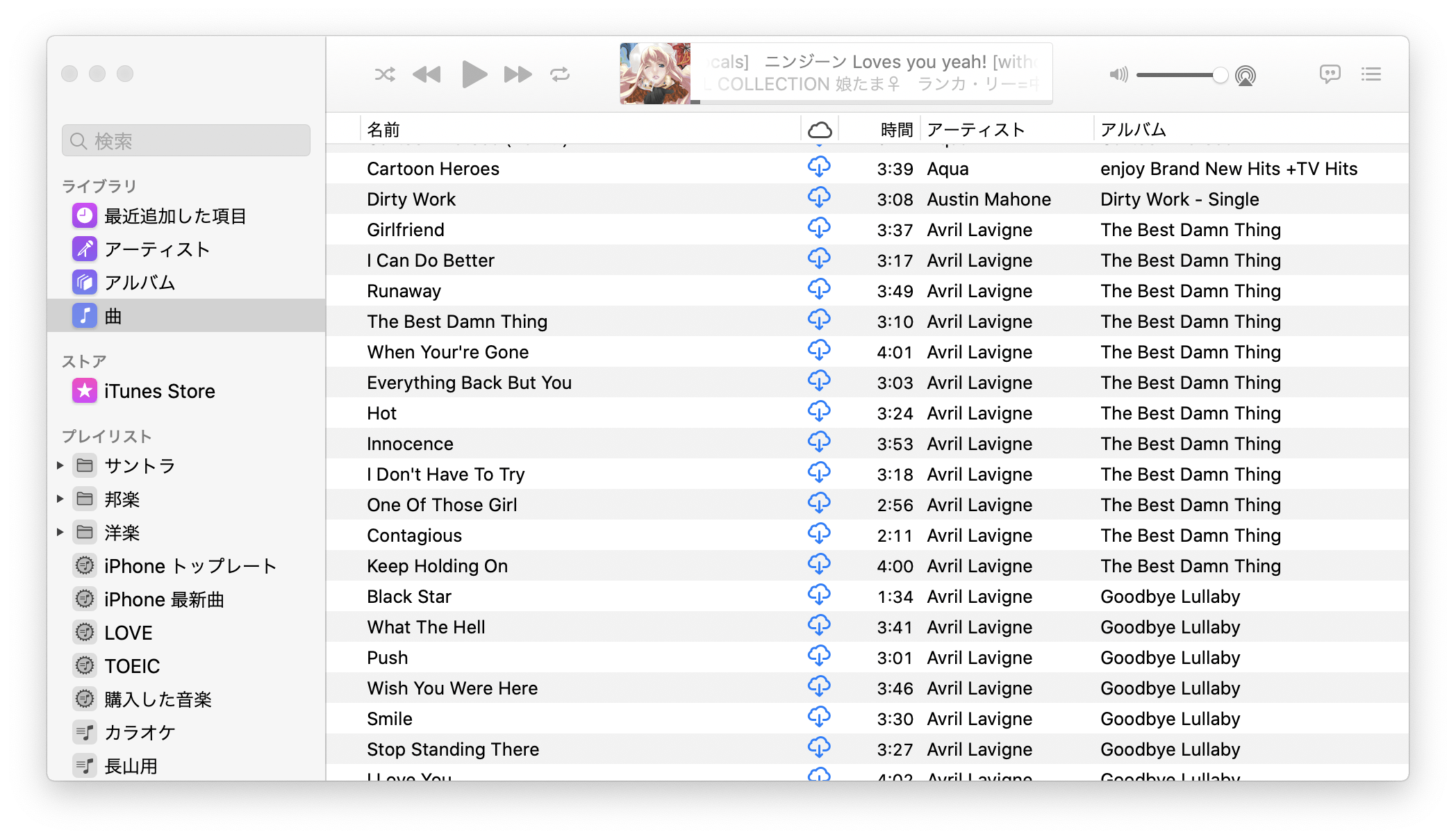Open アルバム view in sidebar

pos(186,283)
